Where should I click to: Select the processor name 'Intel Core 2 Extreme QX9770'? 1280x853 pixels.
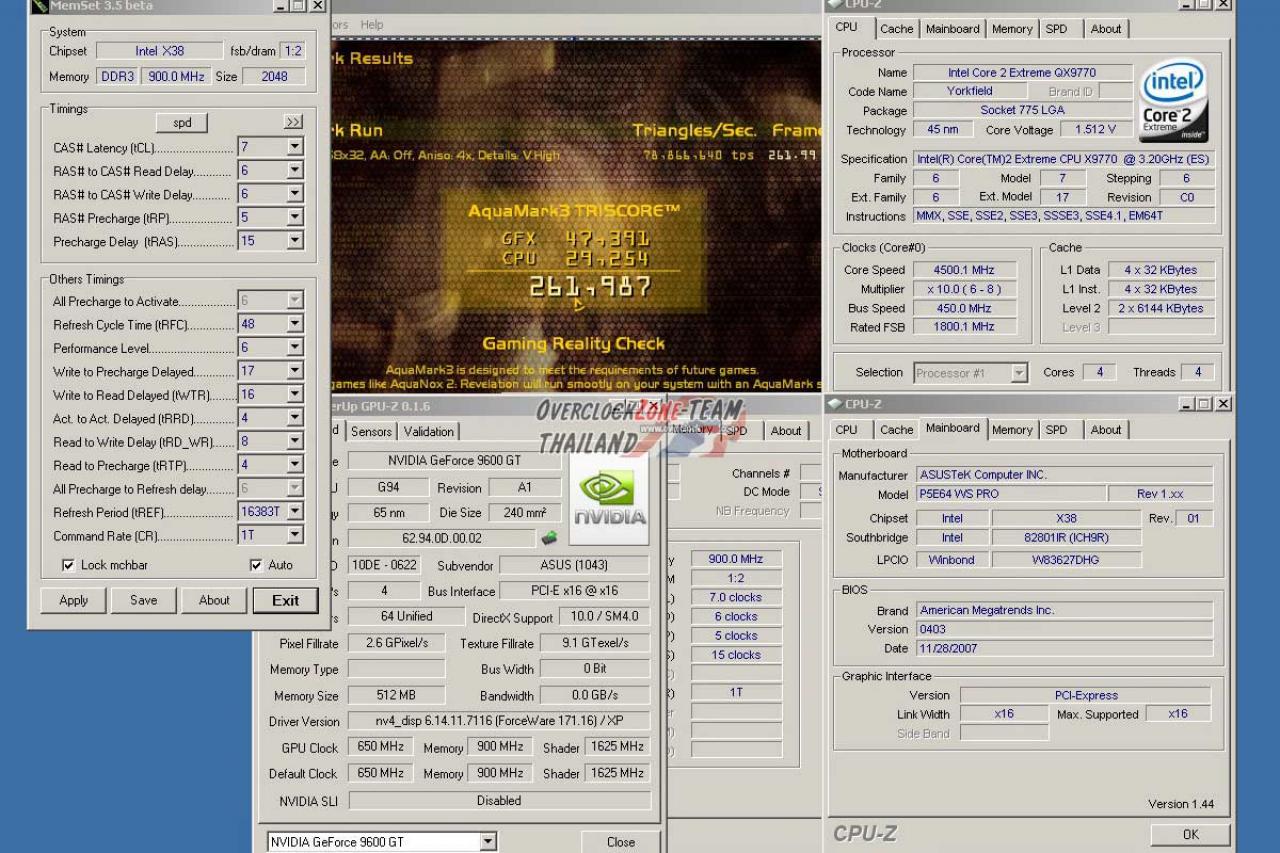coord(1022,72)
